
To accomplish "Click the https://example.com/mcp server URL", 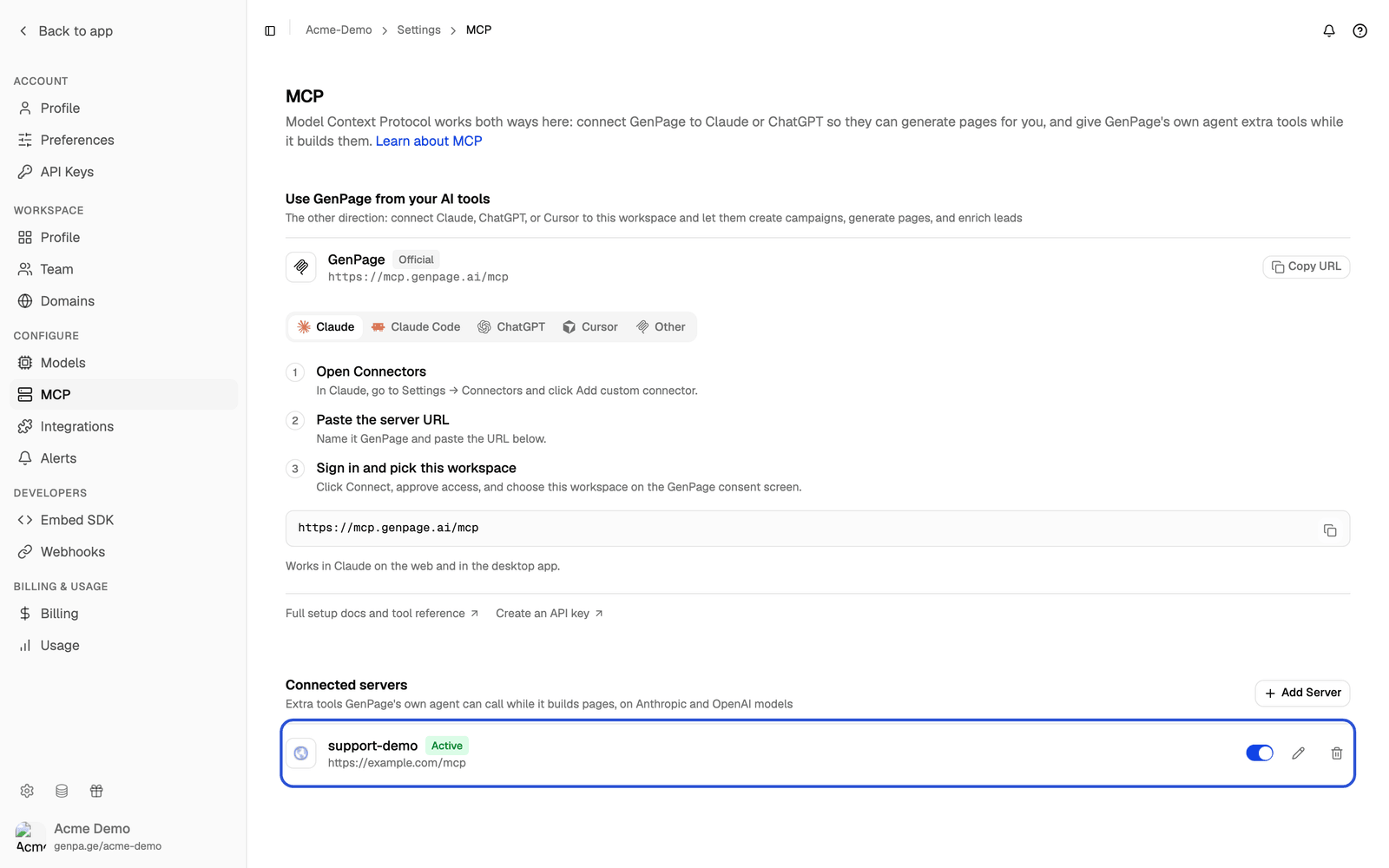I will pos(397,763).
